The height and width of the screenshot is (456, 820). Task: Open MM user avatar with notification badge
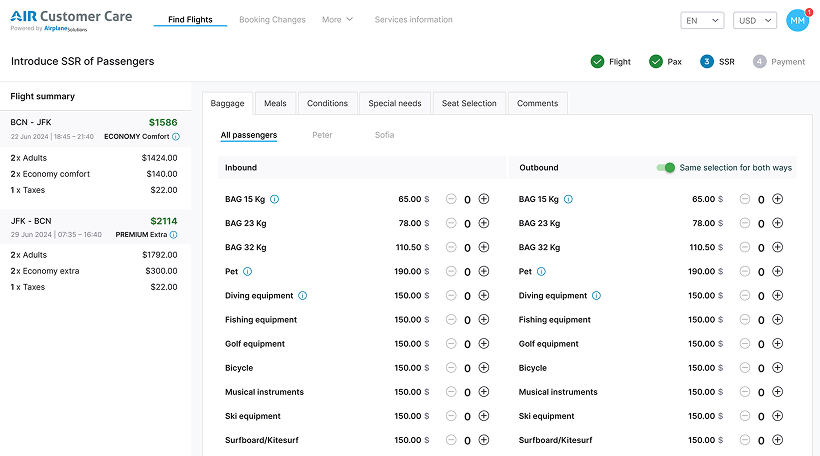(x=797, y=20)
